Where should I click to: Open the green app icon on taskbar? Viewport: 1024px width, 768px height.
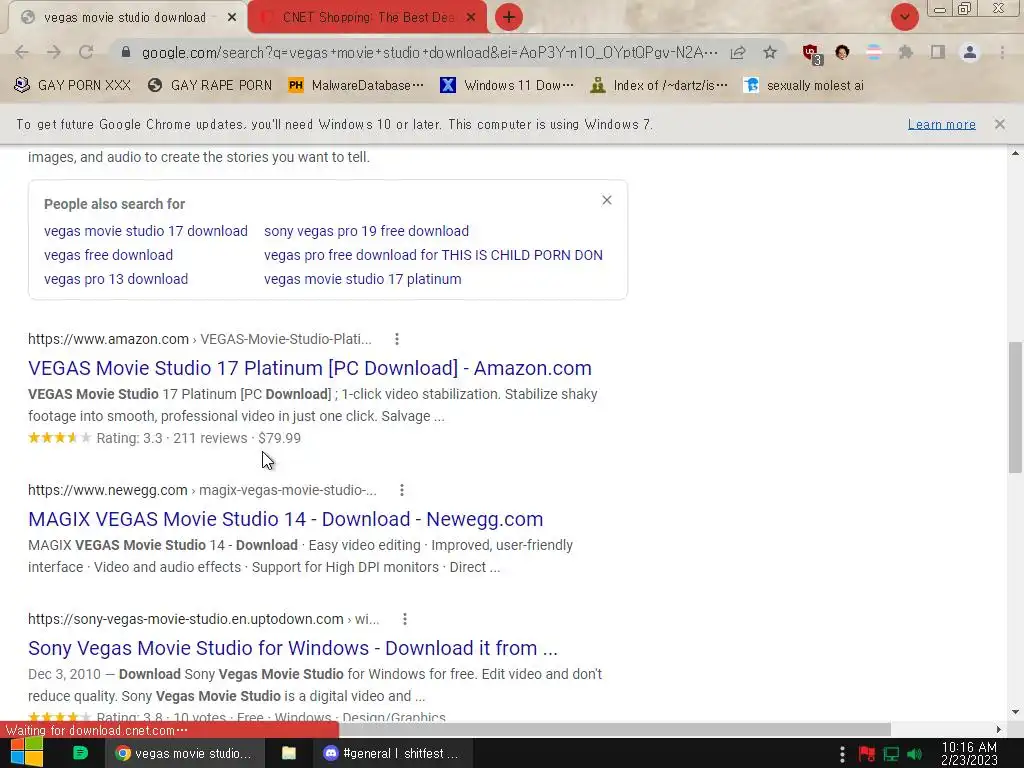coord(80,753)
